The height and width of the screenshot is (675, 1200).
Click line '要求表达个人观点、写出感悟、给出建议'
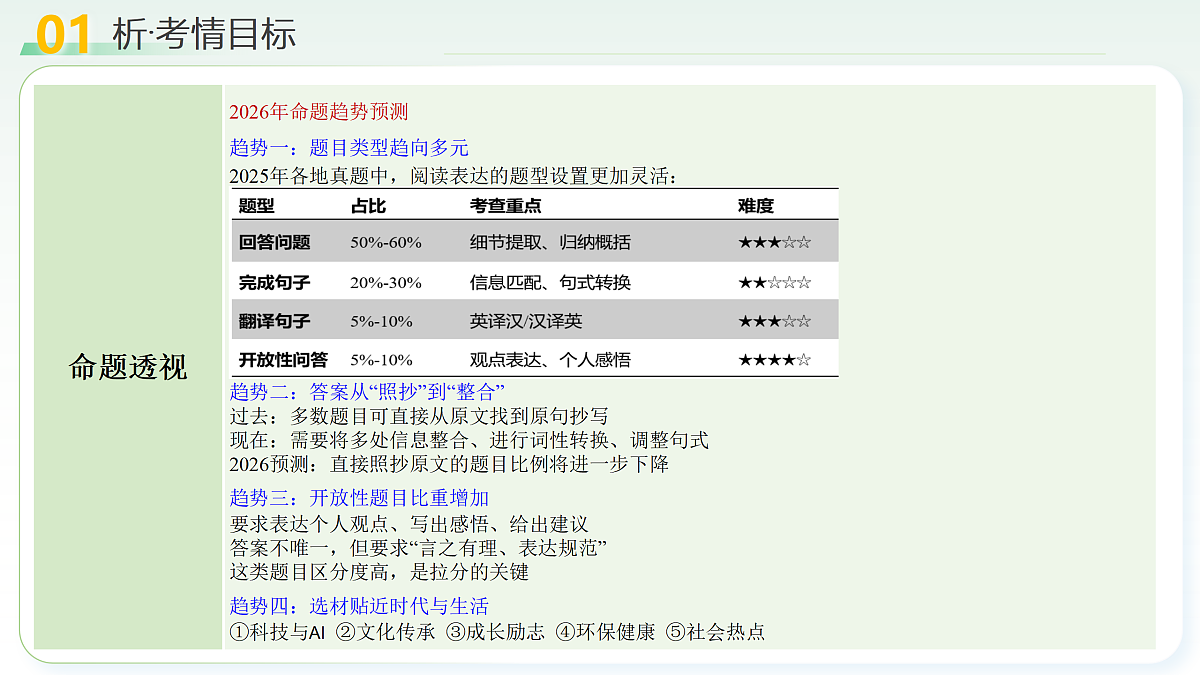(x=409, y=523)
